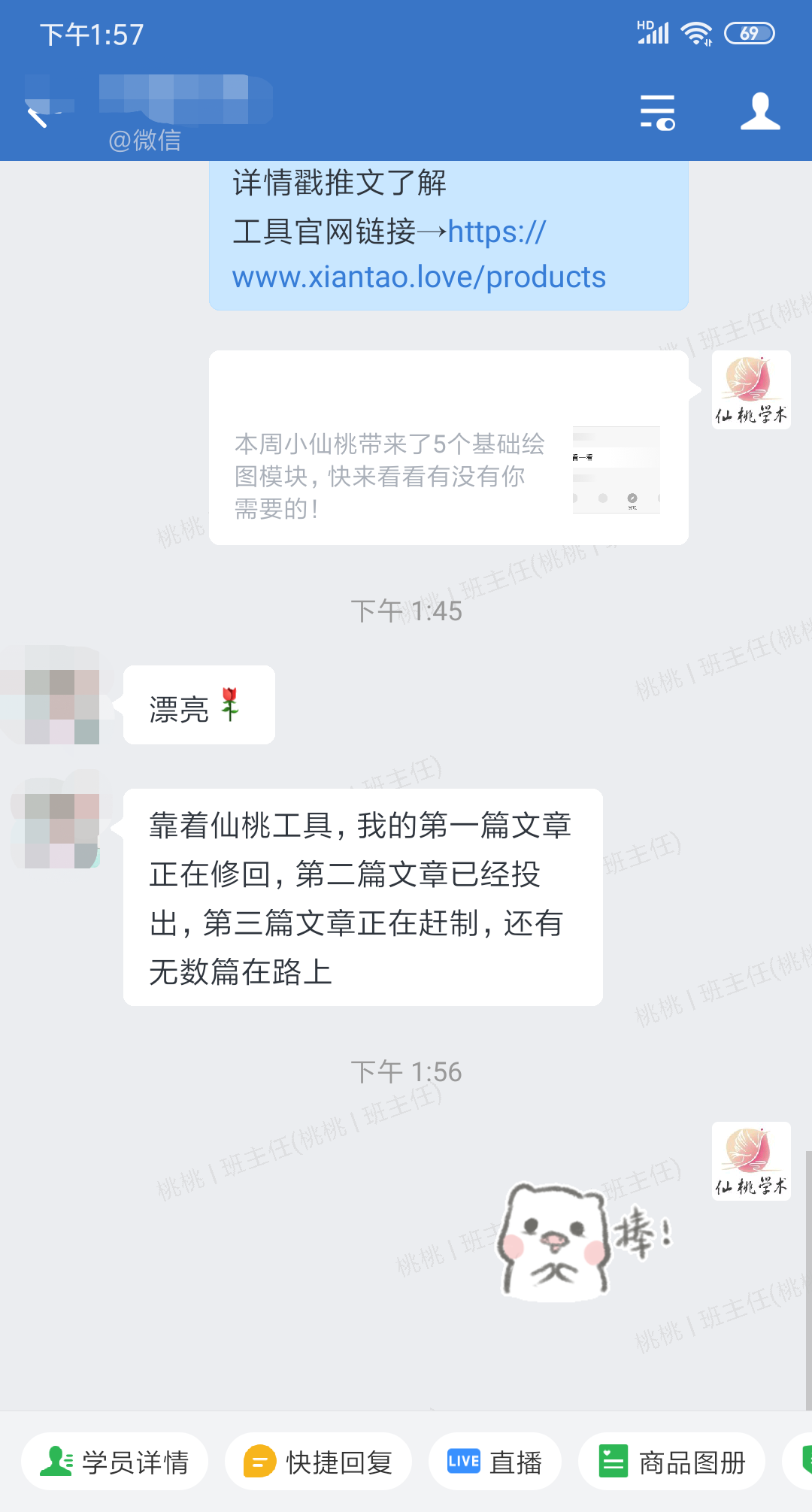Open the 商品图册 product album

[671, 1462]
